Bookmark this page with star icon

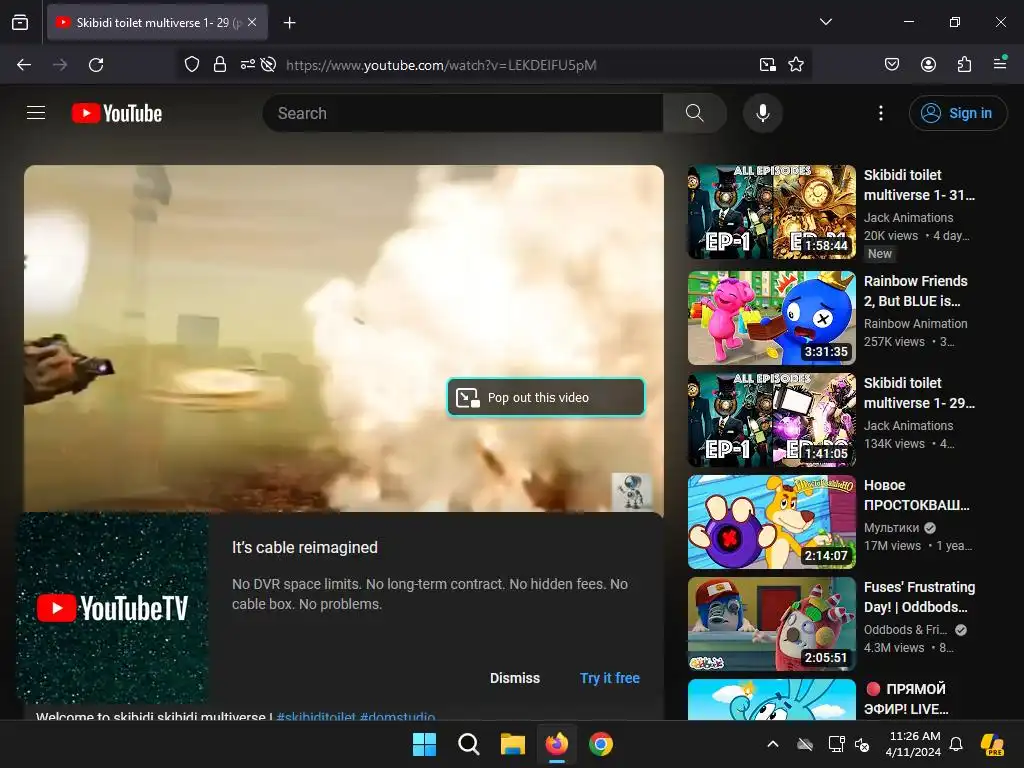click(795, 65)
